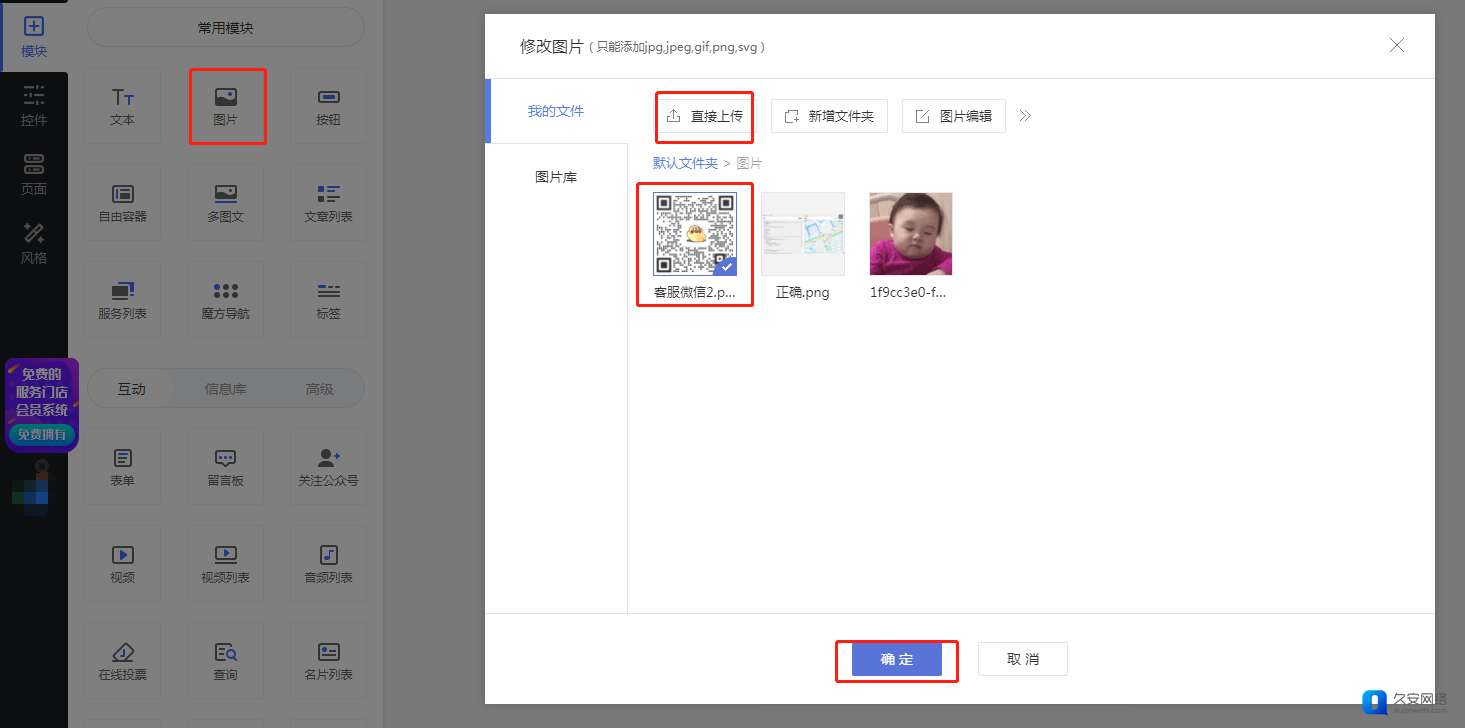
Task: Go to 默认文件夹 breadcrumb
Action: pos(686,163)
